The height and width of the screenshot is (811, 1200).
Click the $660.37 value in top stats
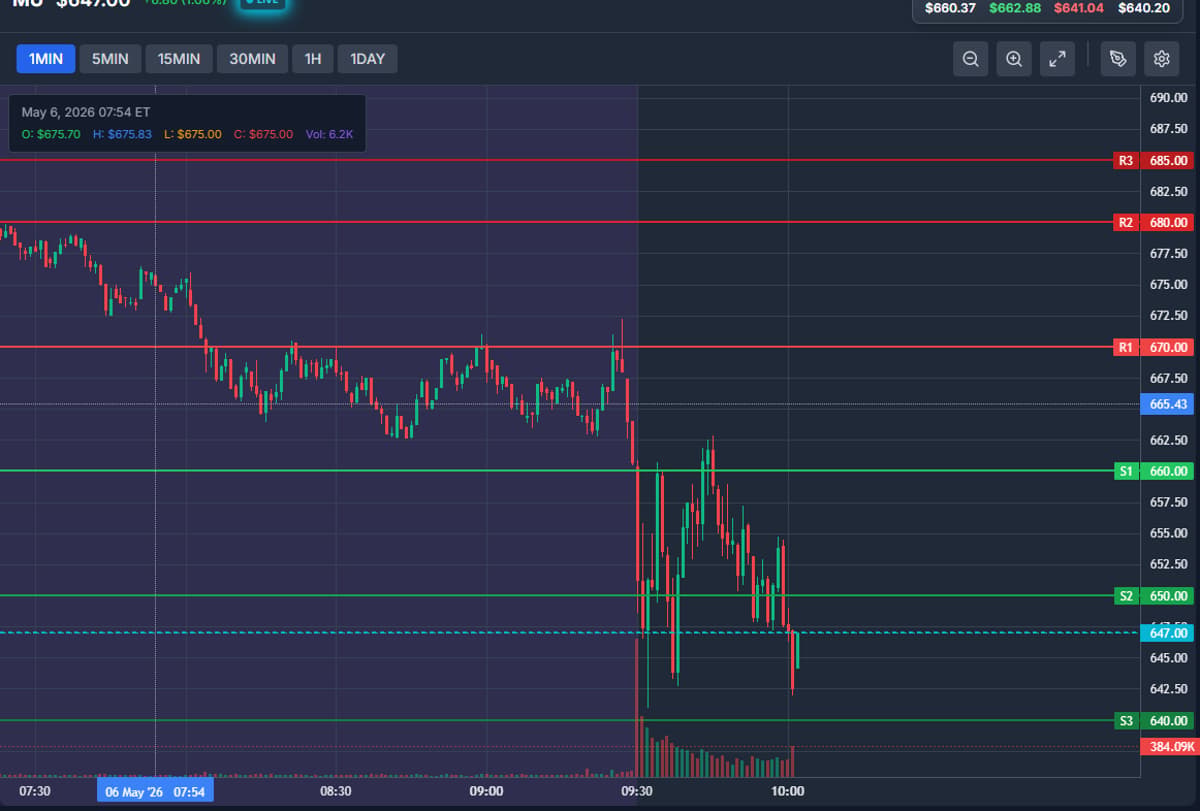click(x=950, y=8)
